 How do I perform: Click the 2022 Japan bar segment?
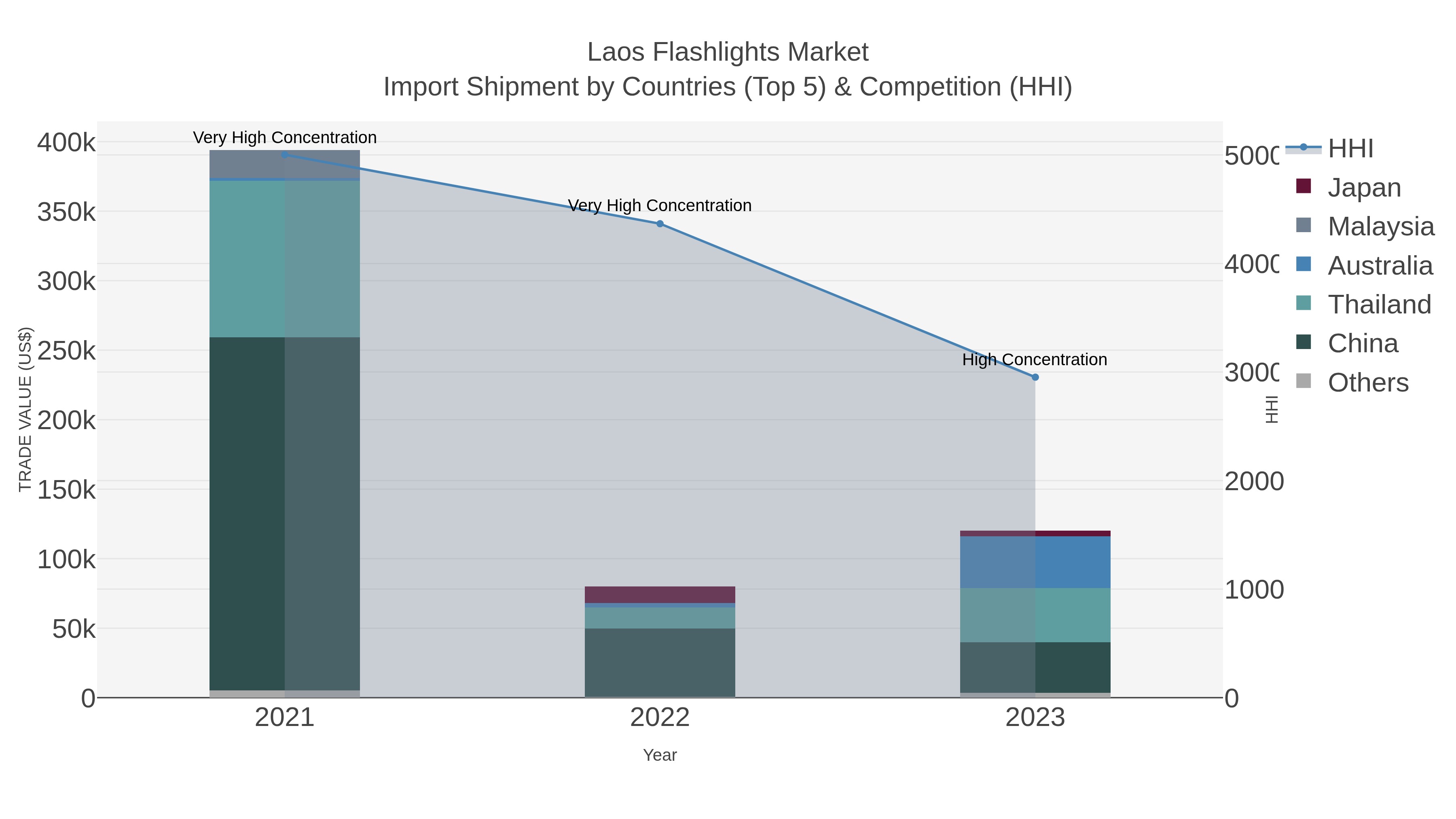660,595
